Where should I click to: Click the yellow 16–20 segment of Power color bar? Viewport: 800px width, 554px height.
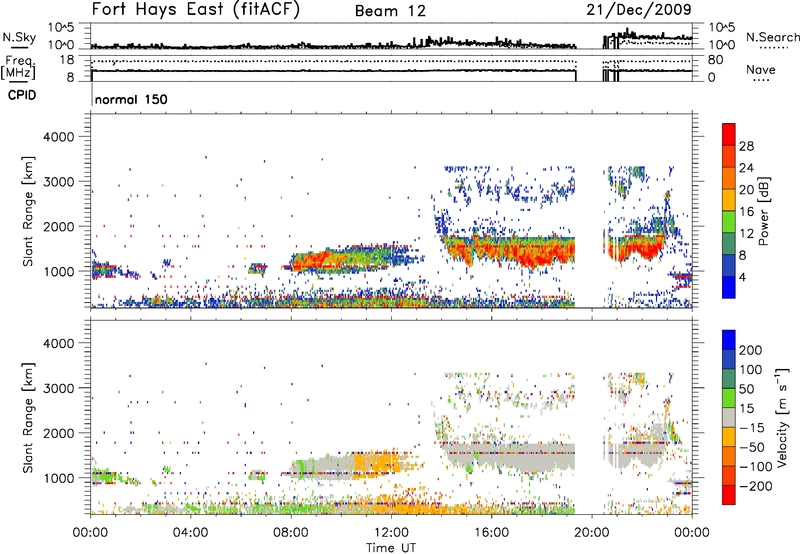pyautogui.click(x=729, y=200)
